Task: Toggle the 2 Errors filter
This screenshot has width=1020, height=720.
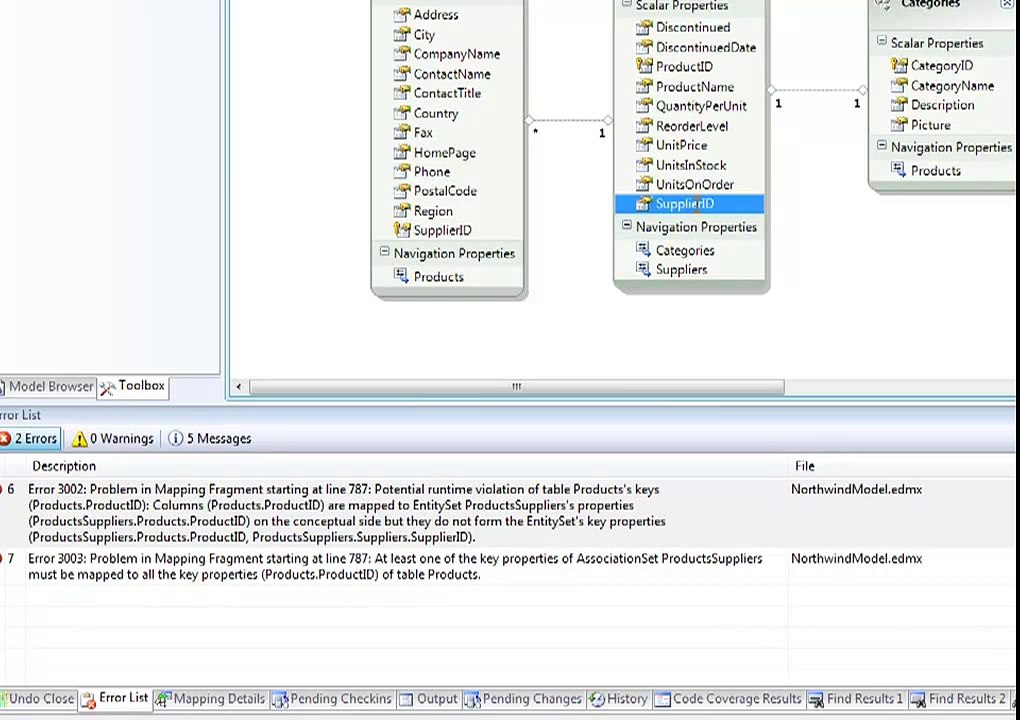Action: [x=29, y=438]
